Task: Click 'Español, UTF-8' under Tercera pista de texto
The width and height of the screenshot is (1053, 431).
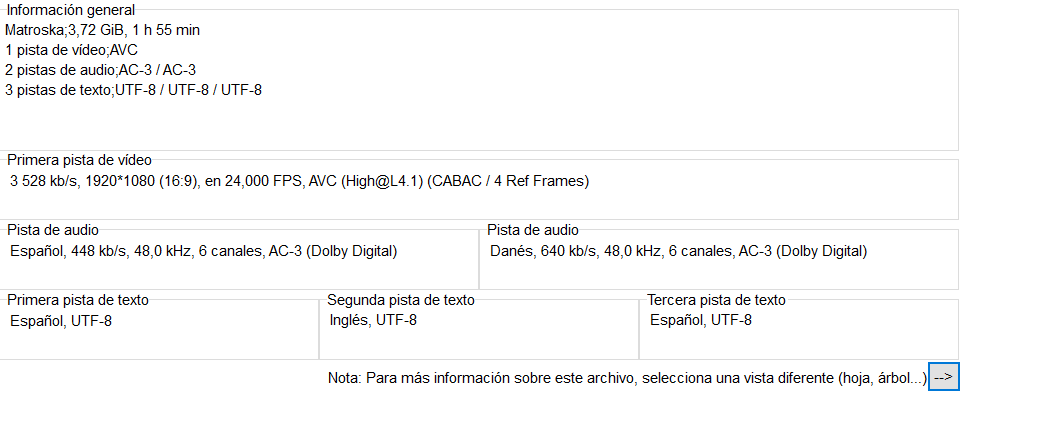Action: coord(700,320)
